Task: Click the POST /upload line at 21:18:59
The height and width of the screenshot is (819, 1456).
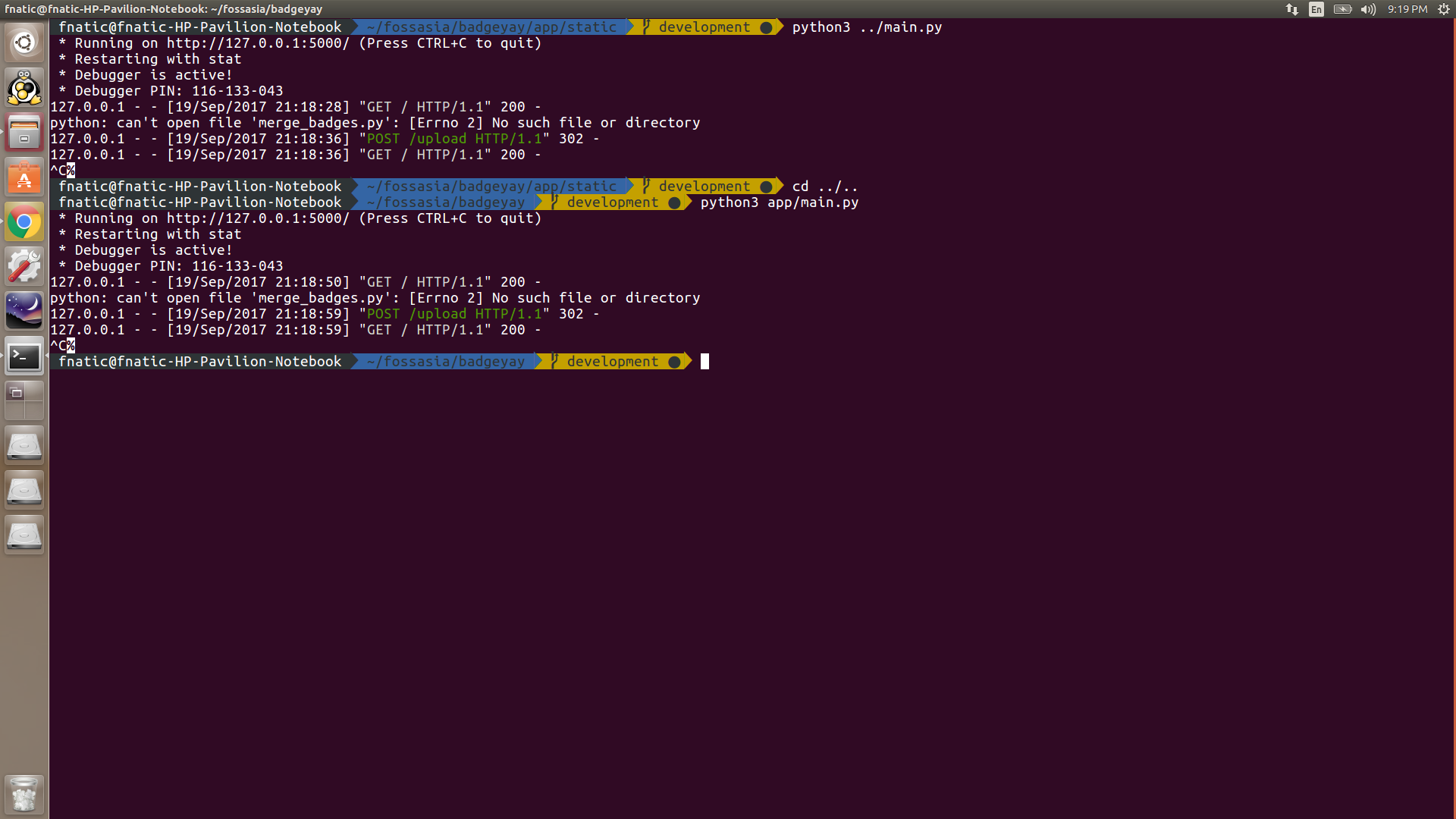Action: click(x=325, y=314)
